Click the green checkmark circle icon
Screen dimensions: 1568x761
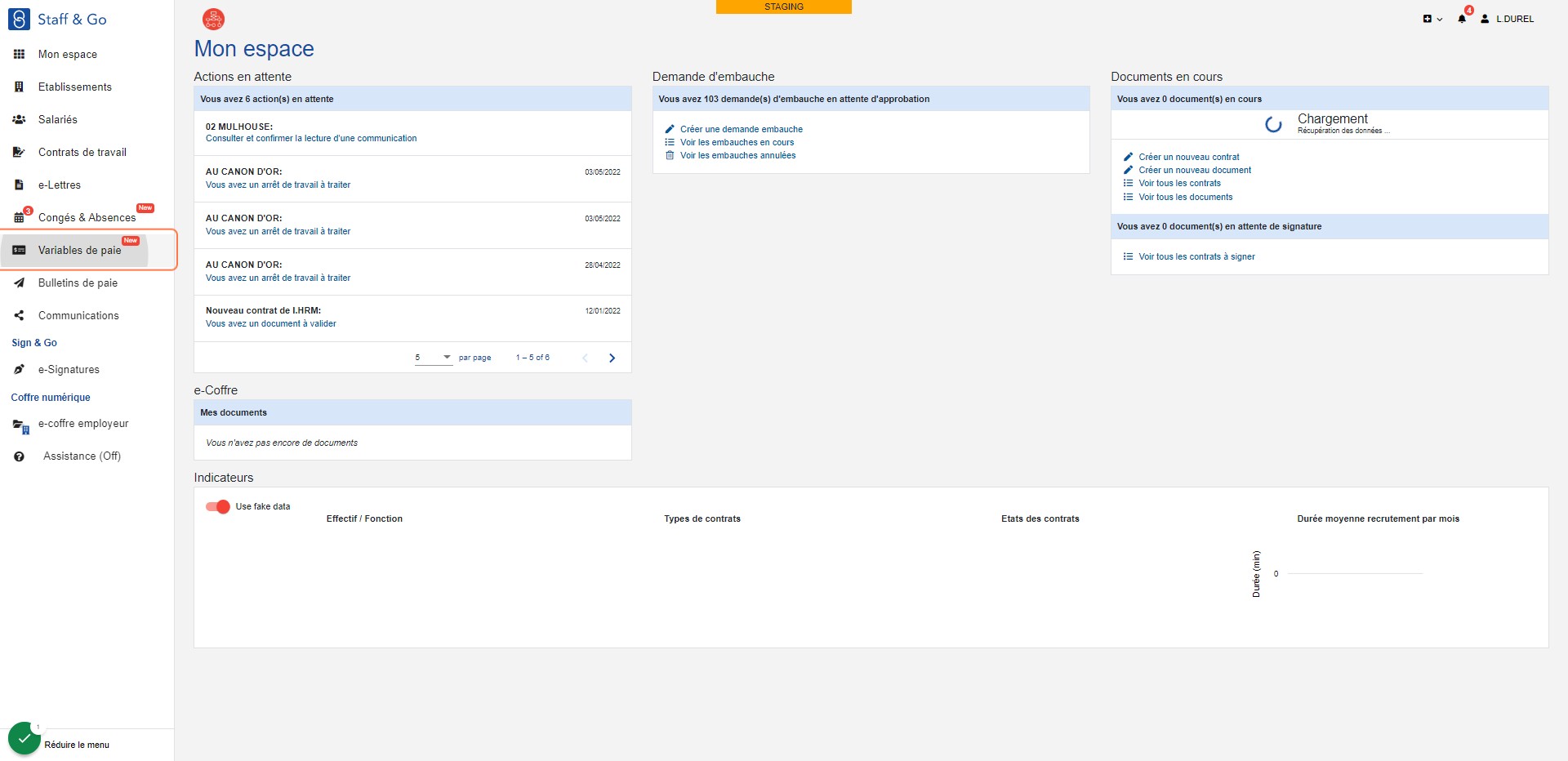(x=24, y=738)
